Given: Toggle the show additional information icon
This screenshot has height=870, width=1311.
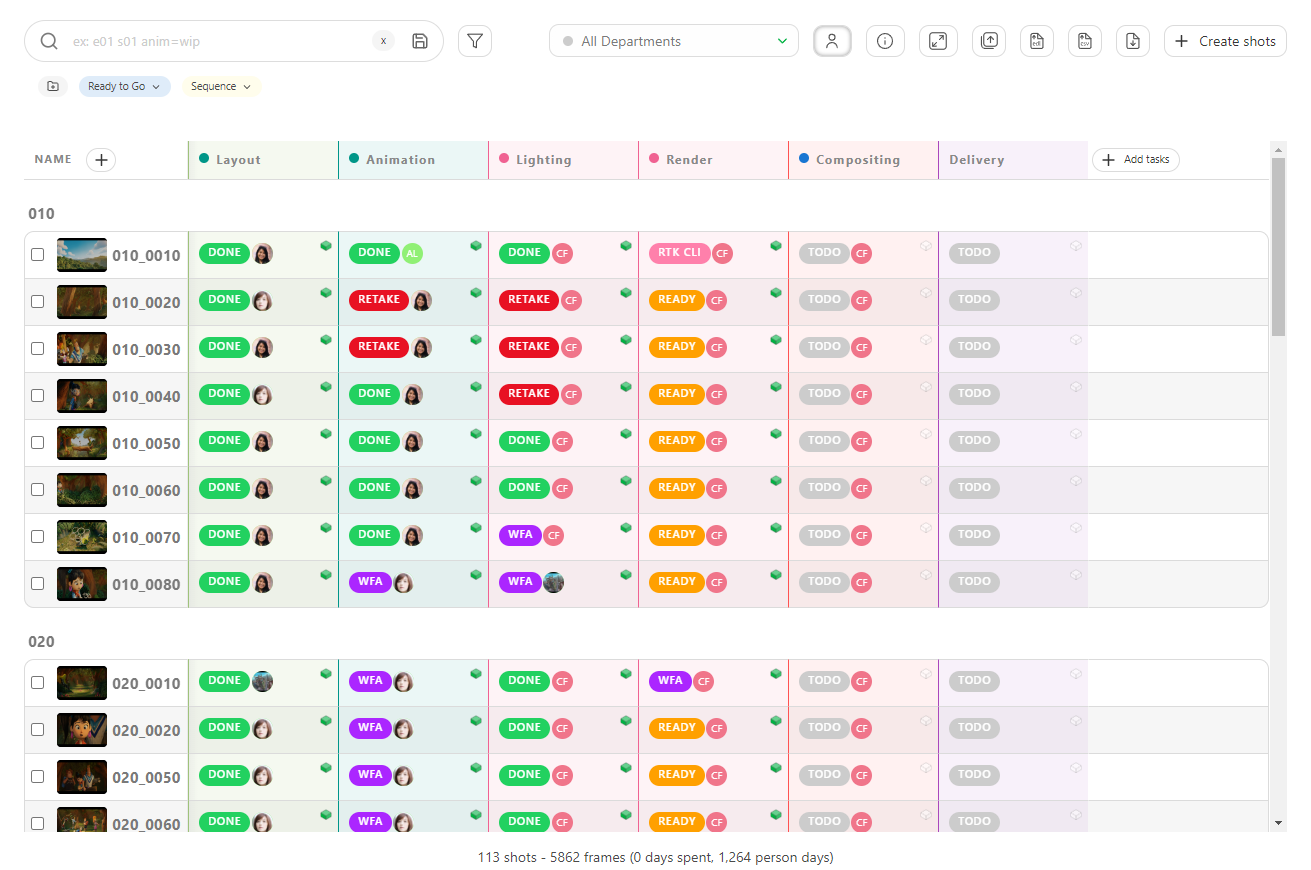Looking at the screenshot, I should [x=885, y=41].
